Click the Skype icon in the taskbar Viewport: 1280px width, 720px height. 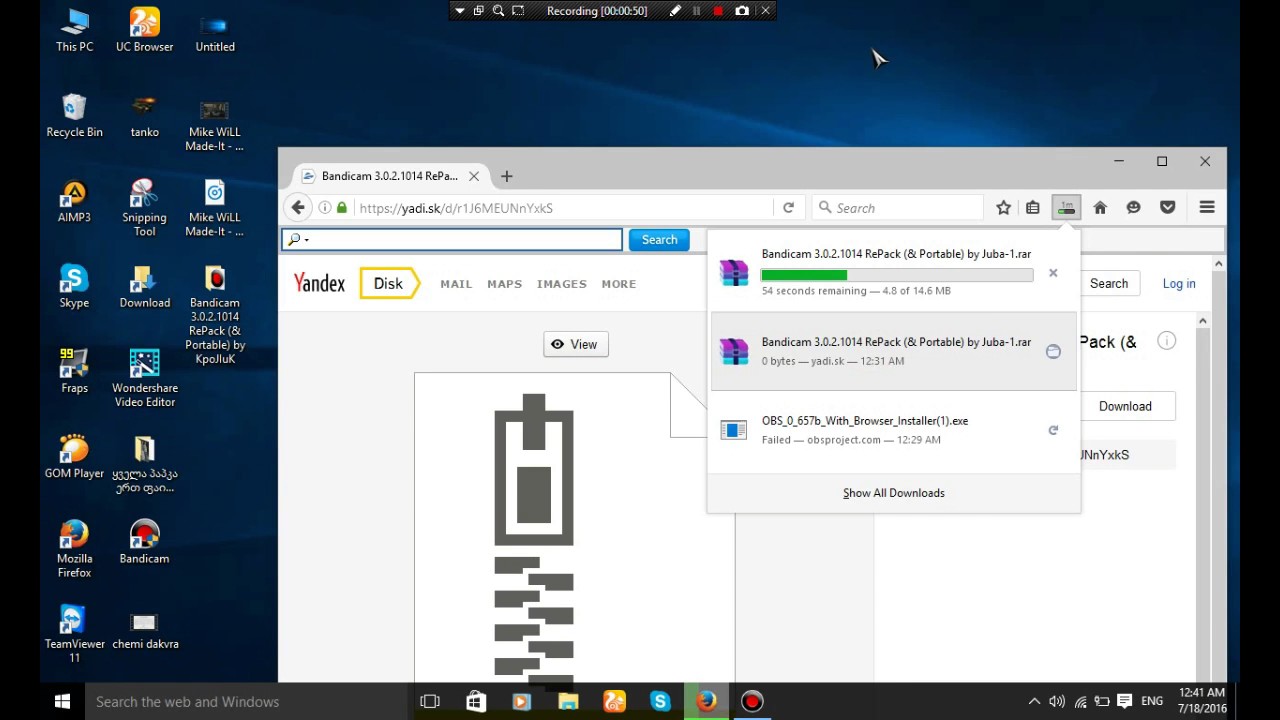[660, 701]
